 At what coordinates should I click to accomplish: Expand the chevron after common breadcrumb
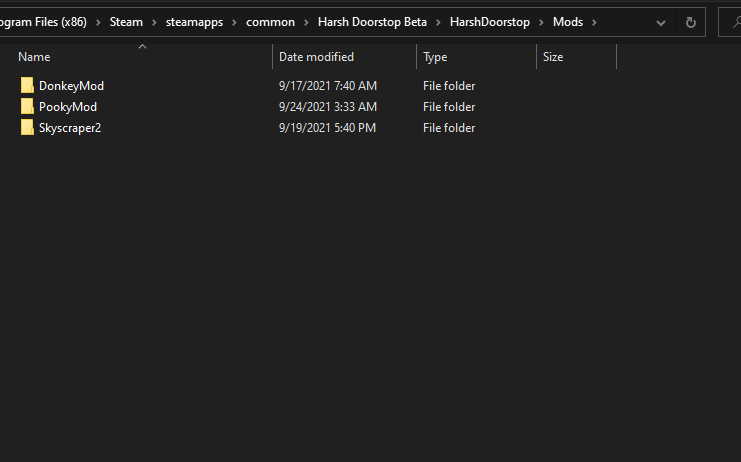[306, 22]
